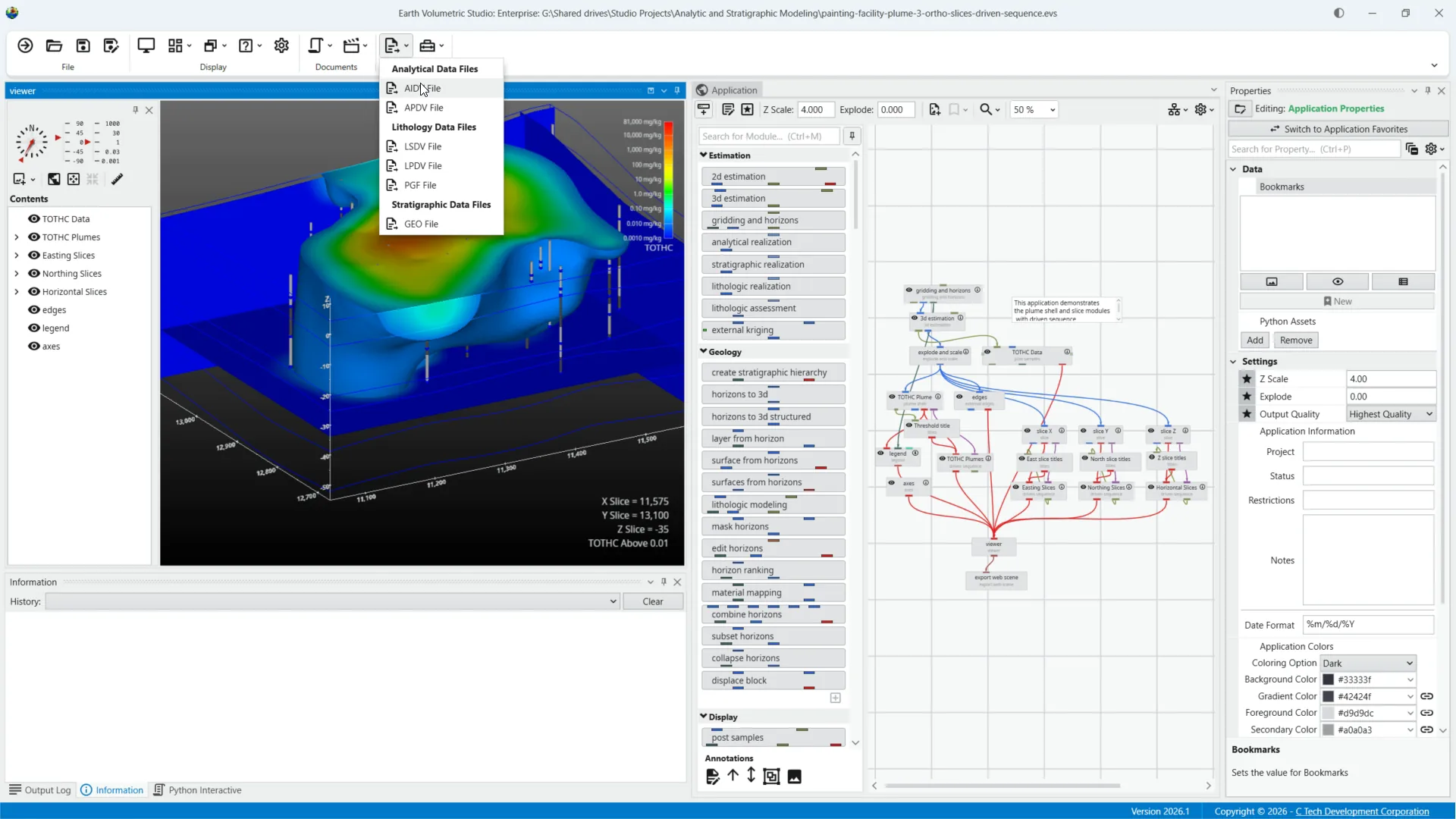
Task: Click the copy-properties icon beside property search
Action: 1411,149
